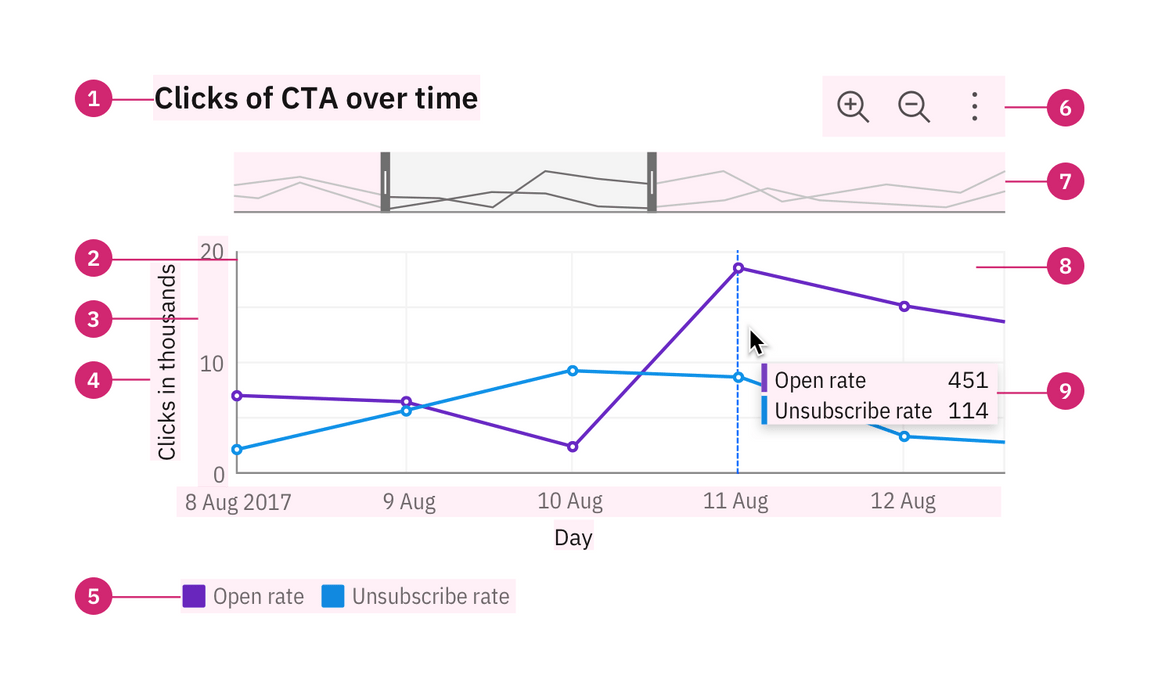This screenshot has height=690, width=1152.
Task: Click the zoom in magnifier icon
Action: (853, 106)
